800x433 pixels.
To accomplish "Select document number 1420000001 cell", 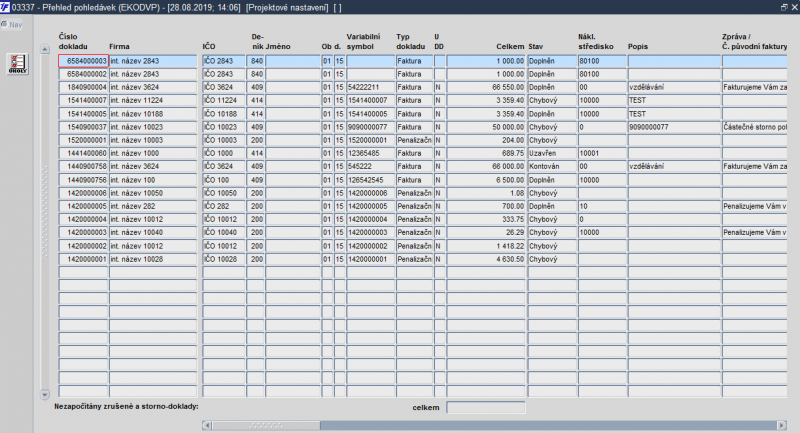I will click(83, 259).
